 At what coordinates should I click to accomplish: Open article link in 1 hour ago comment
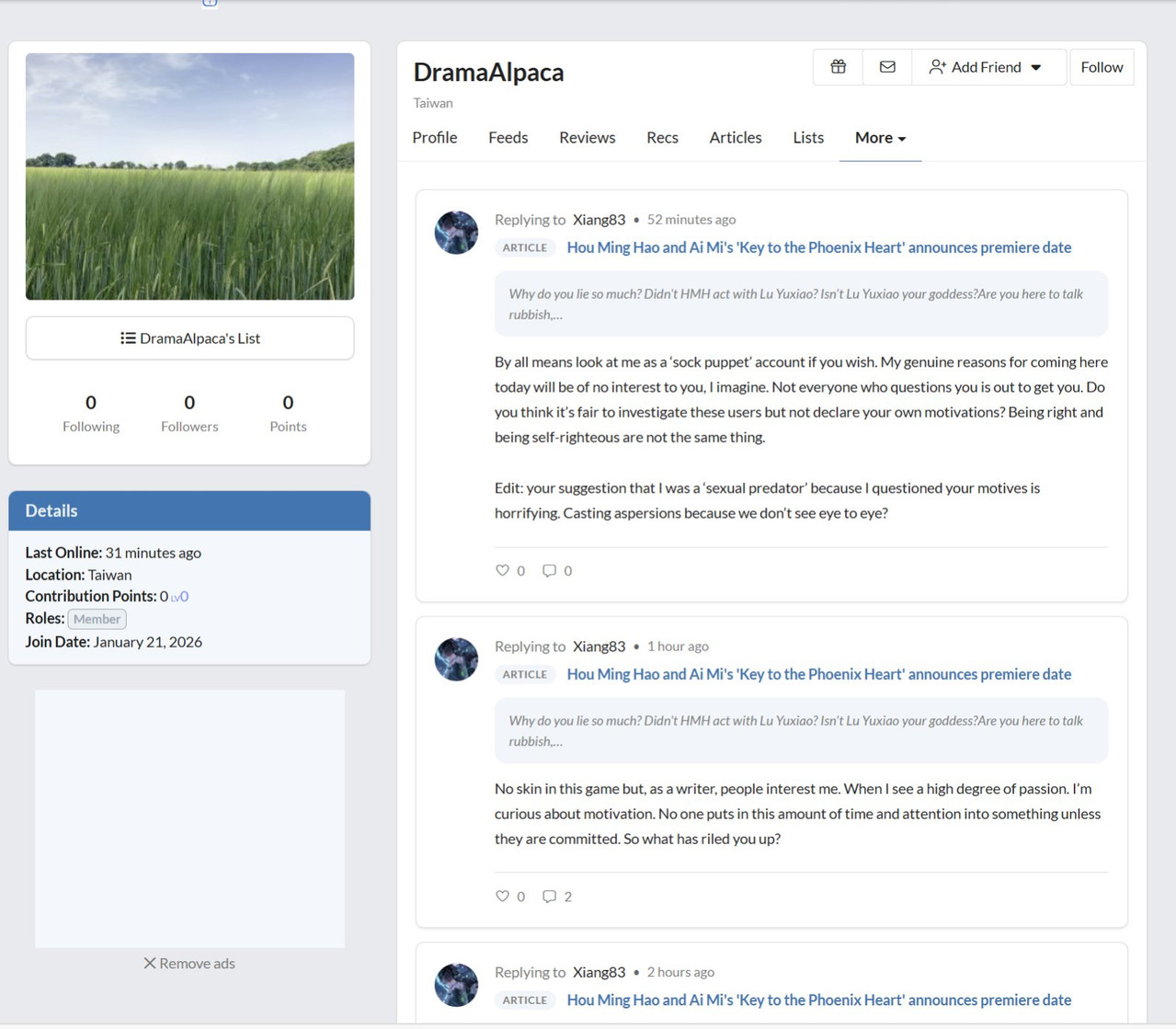(818, 674)
